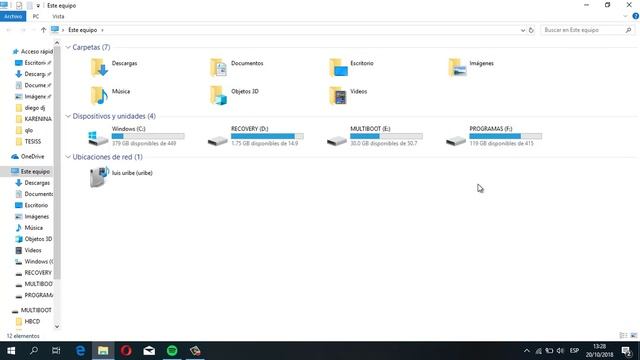This screenshot has width=640, height=360.
Task: Open qlo folder in sidebar
Action: [24, 130]
